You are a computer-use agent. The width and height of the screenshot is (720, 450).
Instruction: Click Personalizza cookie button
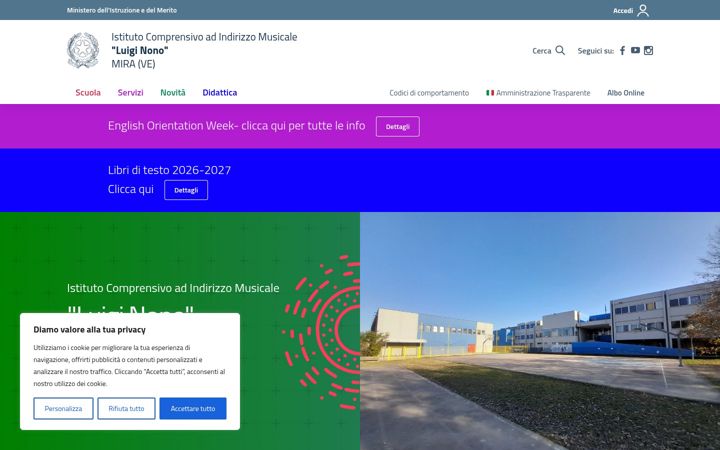[63, 408]
